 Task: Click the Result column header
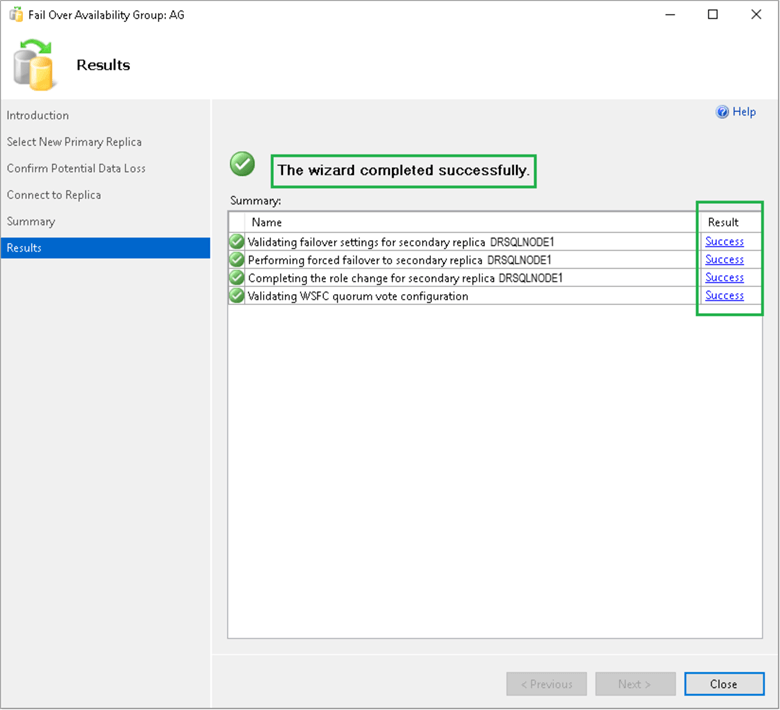(x=723, y=222)
